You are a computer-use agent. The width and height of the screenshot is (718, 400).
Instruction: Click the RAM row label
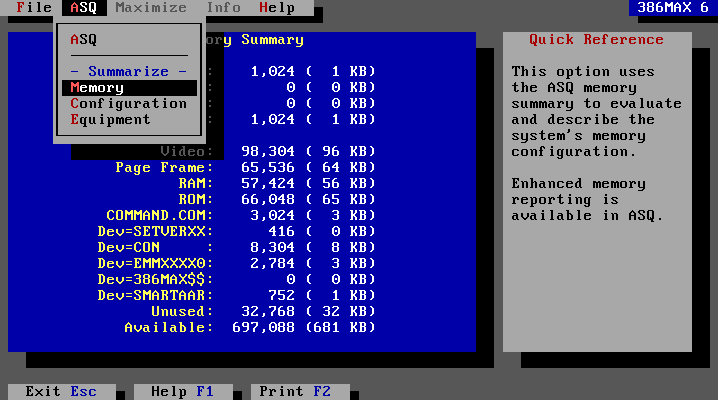(196, 184)
